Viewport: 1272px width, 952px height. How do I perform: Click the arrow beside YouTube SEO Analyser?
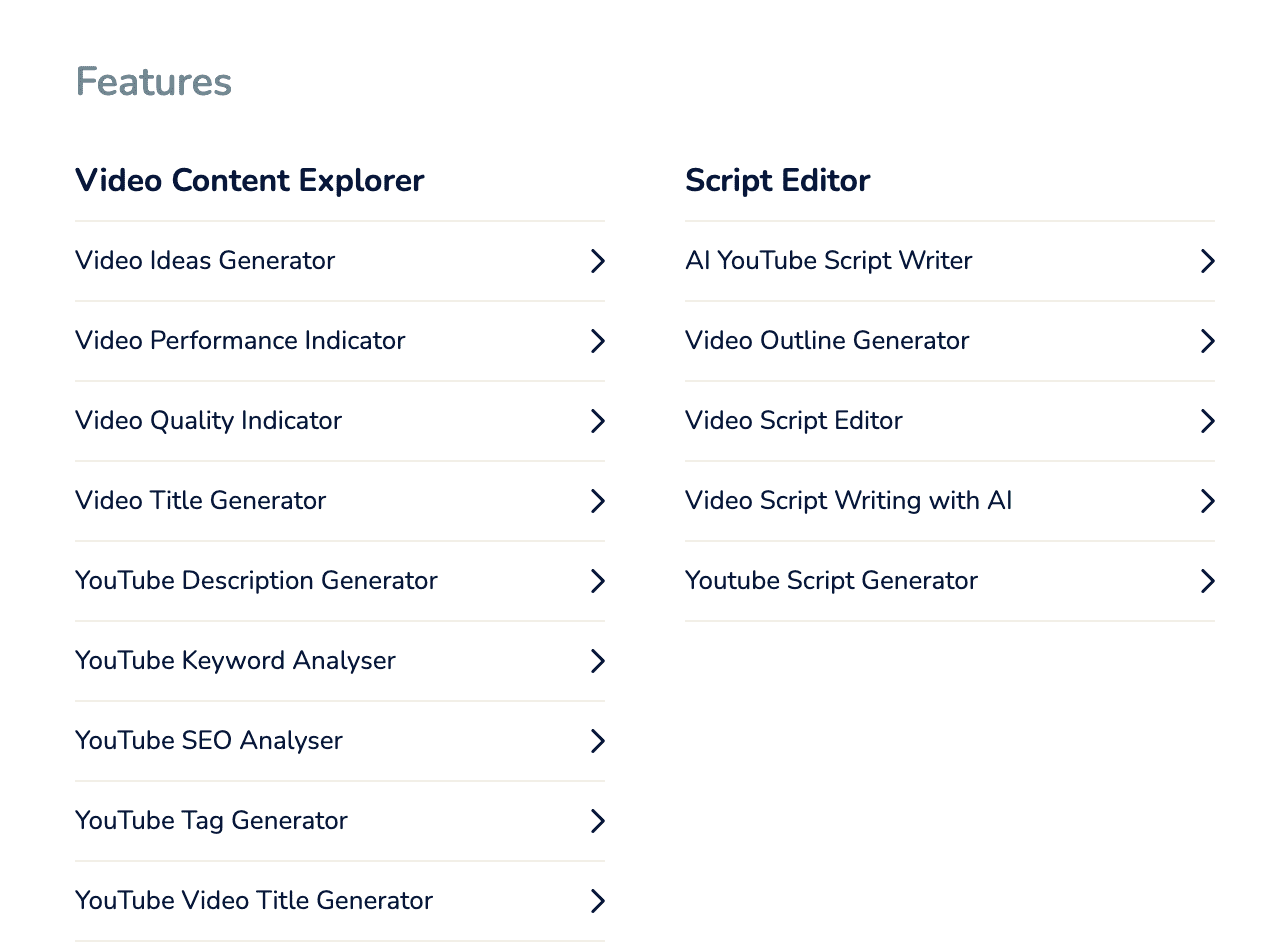click(x=597, y=741)
